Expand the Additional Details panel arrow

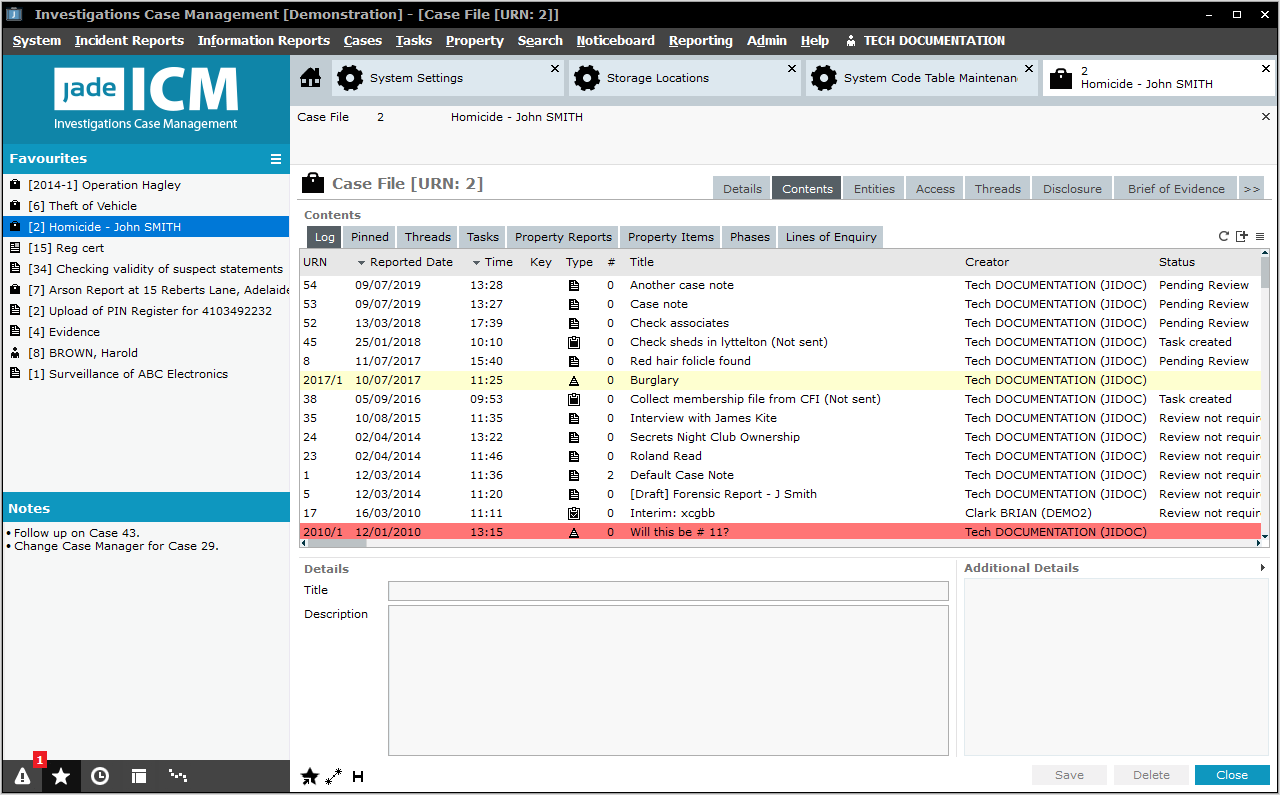(1263, 568)
